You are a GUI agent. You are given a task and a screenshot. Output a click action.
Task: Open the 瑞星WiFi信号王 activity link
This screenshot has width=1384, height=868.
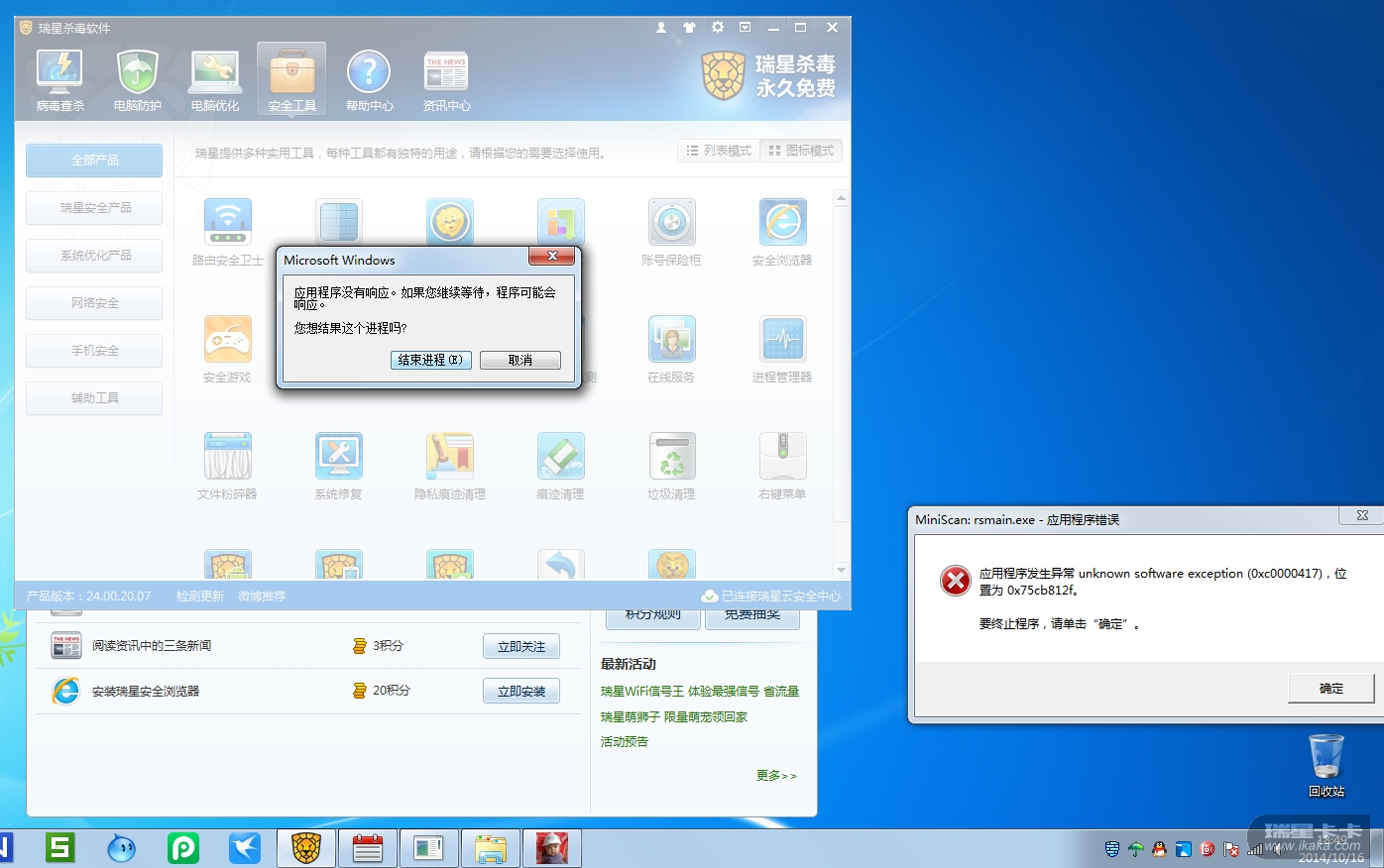point(700,691)
